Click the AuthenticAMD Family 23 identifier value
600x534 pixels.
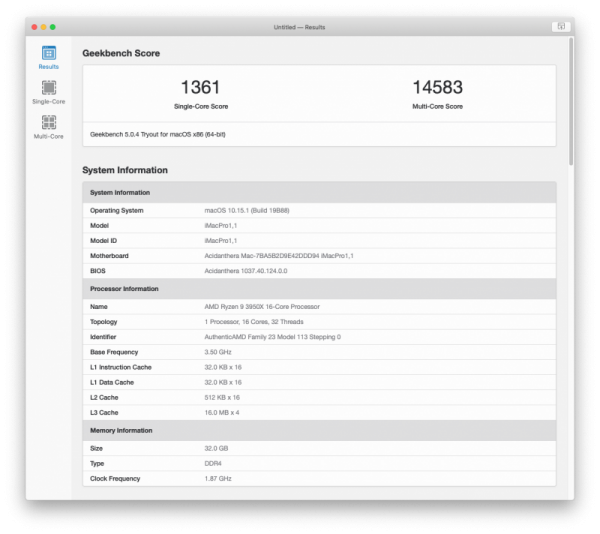coord(272,337)
